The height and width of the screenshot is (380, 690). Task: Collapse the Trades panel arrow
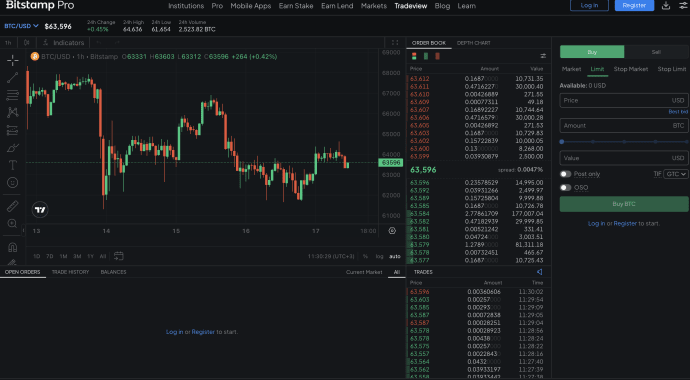[x=540, y=272]
